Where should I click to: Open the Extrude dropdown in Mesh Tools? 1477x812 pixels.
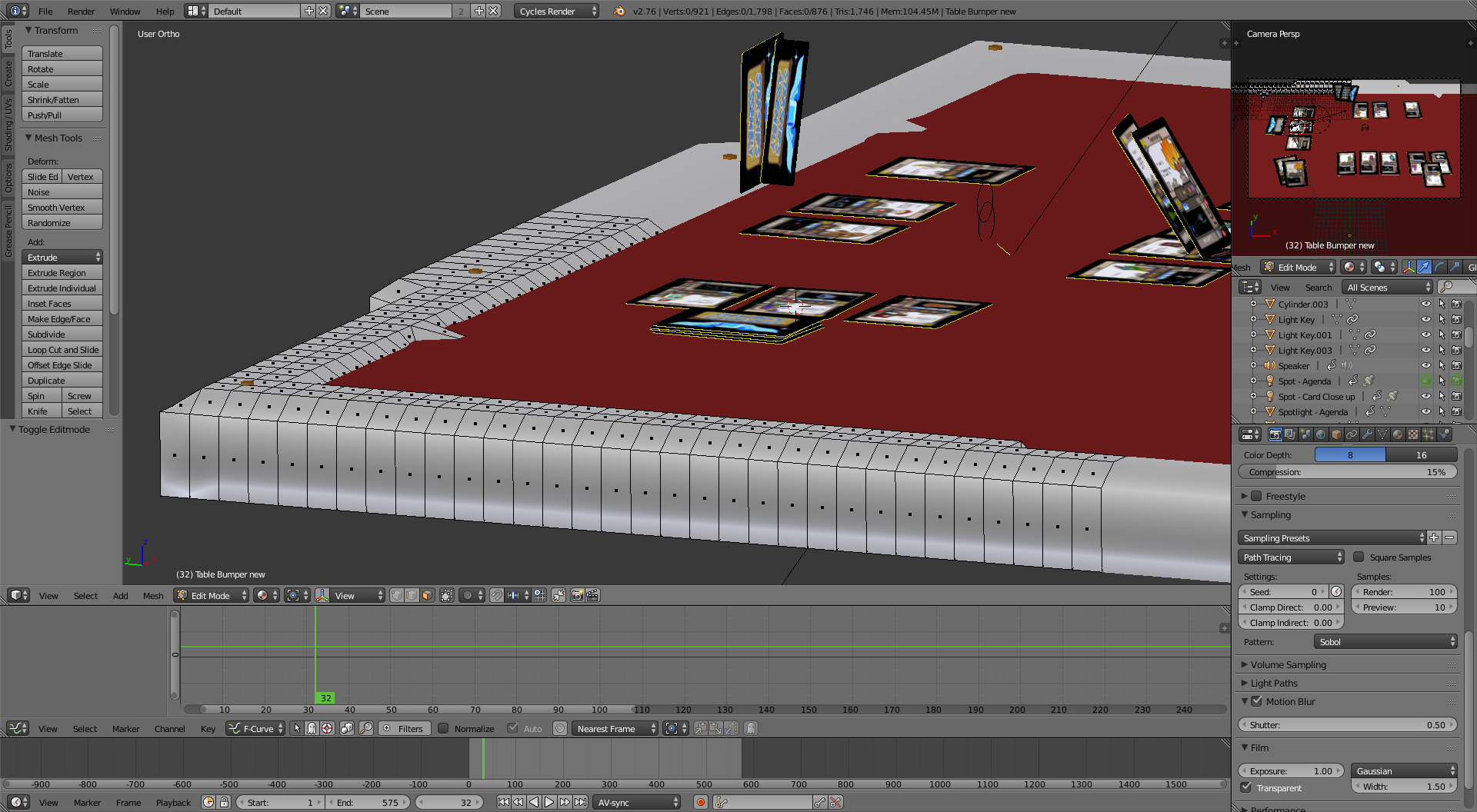tap(62, 257)
